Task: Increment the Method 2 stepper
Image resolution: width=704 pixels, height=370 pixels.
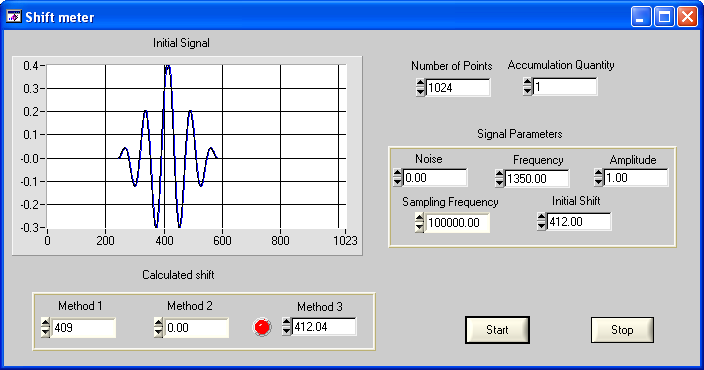Action: (x=158, y=323)
